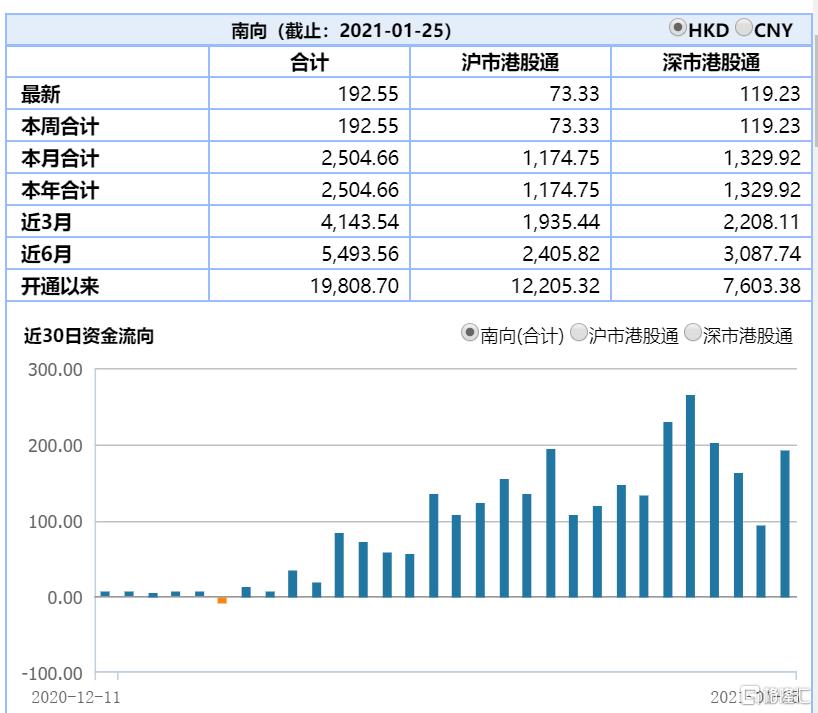Click the 沪市港股通 table column header
This screenshot has width=818, height=713.
510,62
